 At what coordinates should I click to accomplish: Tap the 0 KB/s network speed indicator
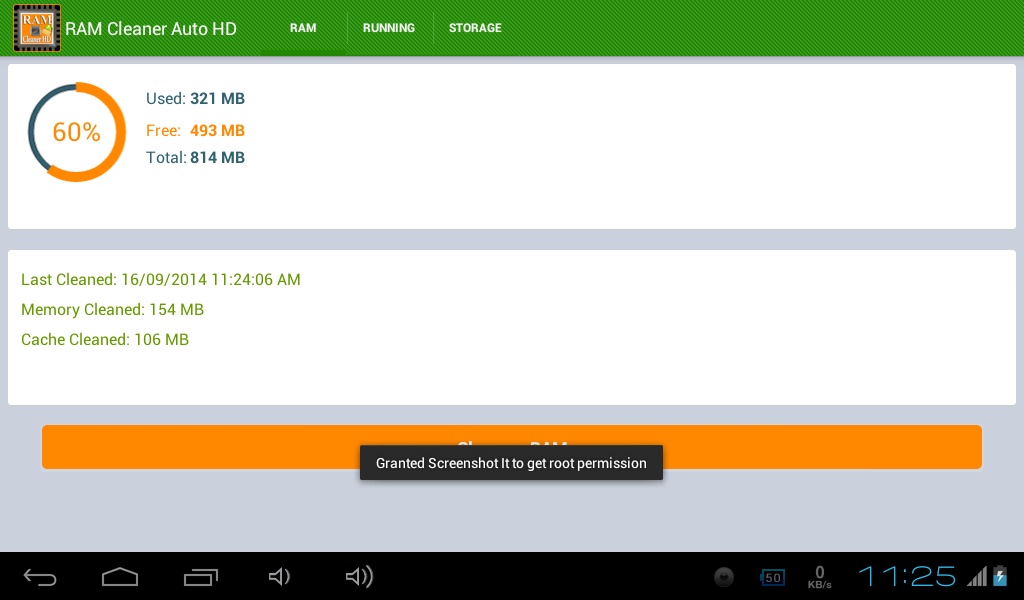click(x=820, y=578)
